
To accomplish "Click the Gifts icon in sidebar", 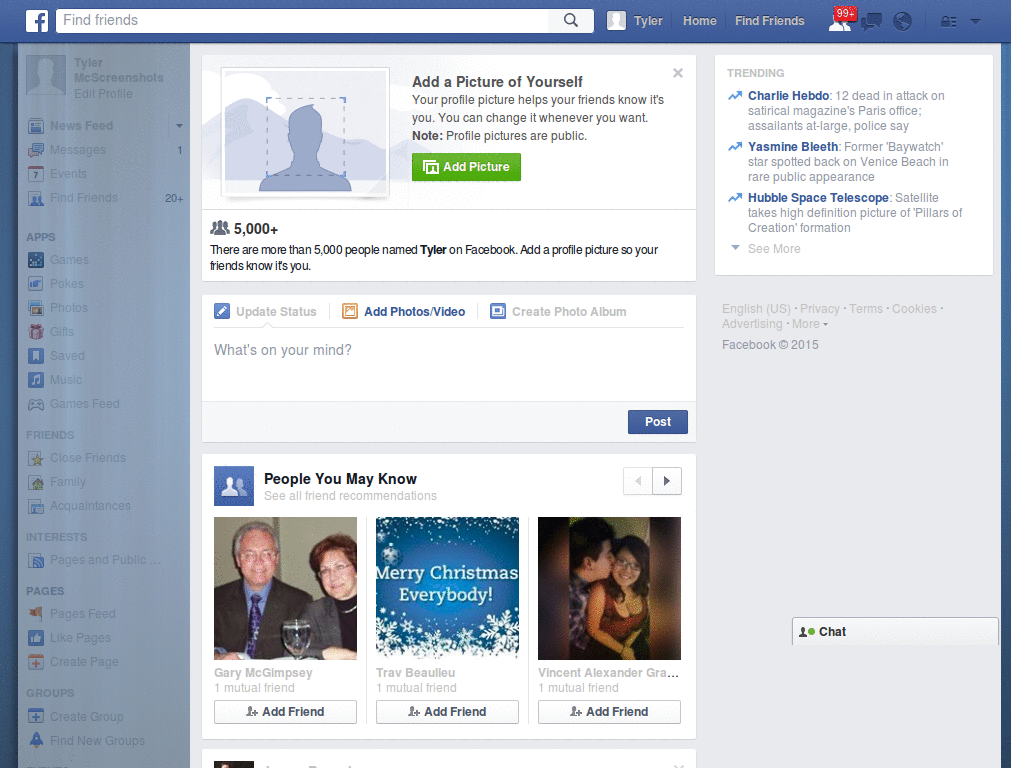I will [36, 332].
